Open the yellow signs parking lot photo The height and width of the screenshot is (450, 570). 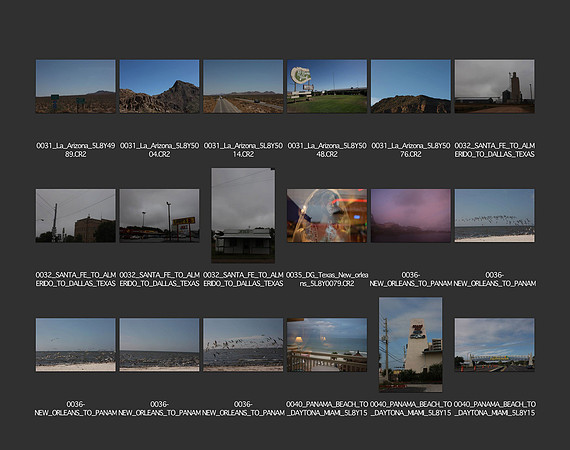click(159, 216)
